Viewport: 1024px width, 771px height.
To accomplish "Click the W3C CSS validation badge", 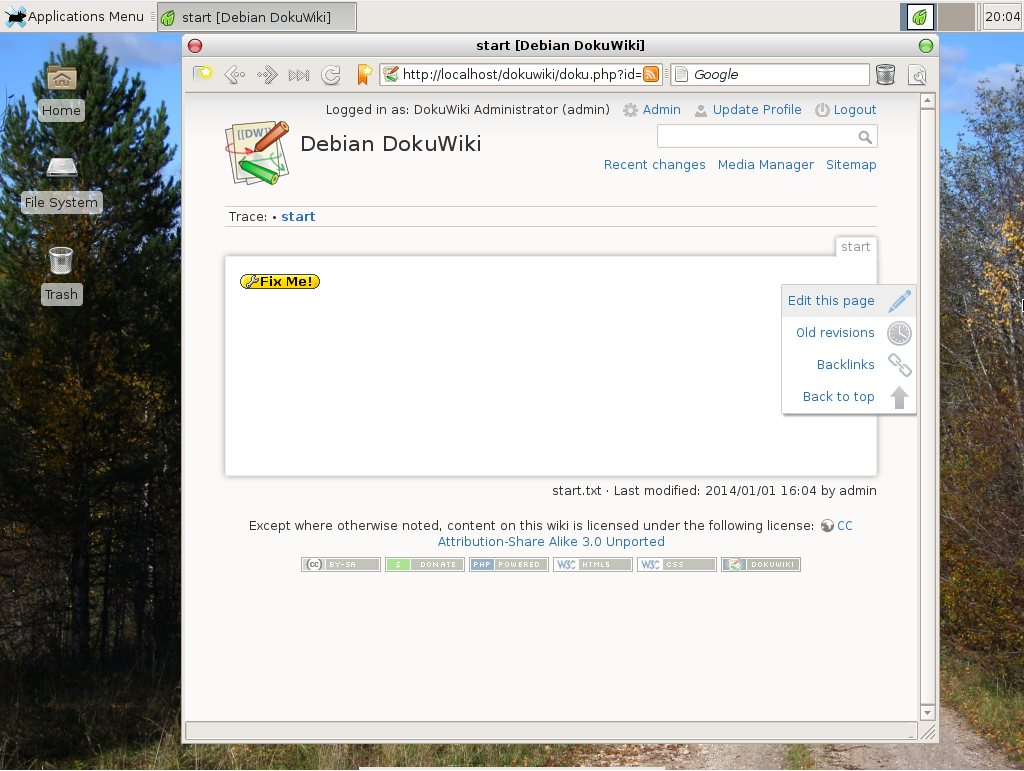I will (677, 565).
